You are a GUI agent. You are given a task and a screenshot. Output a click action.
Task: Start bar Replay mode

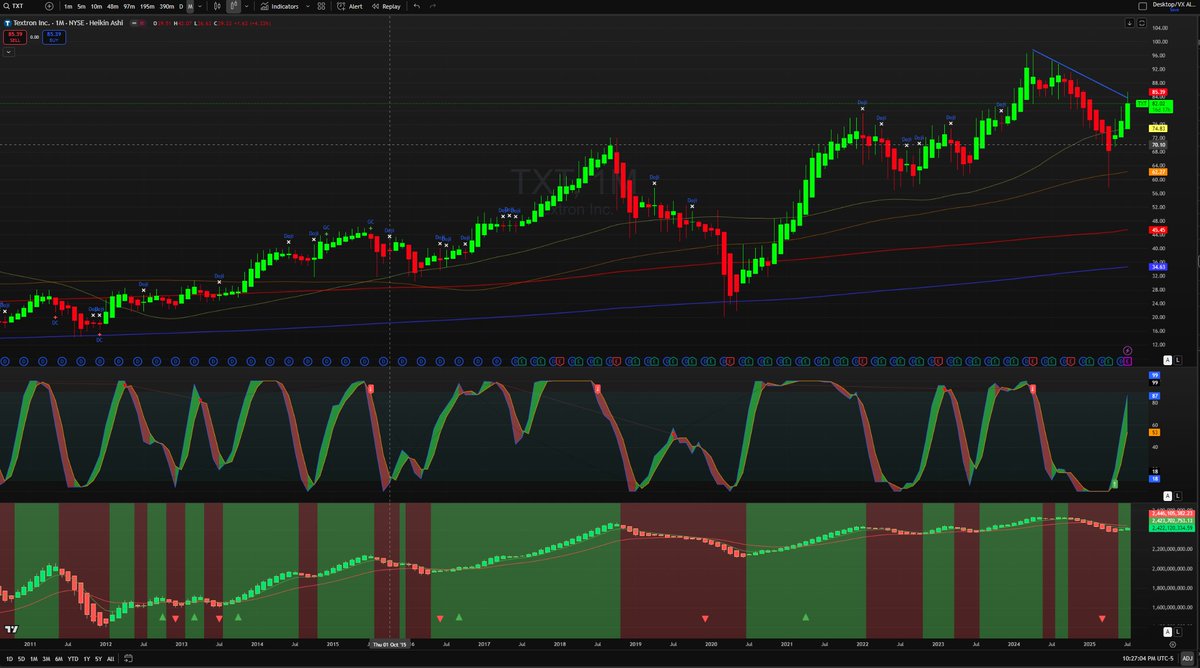[x=385, y=6]
